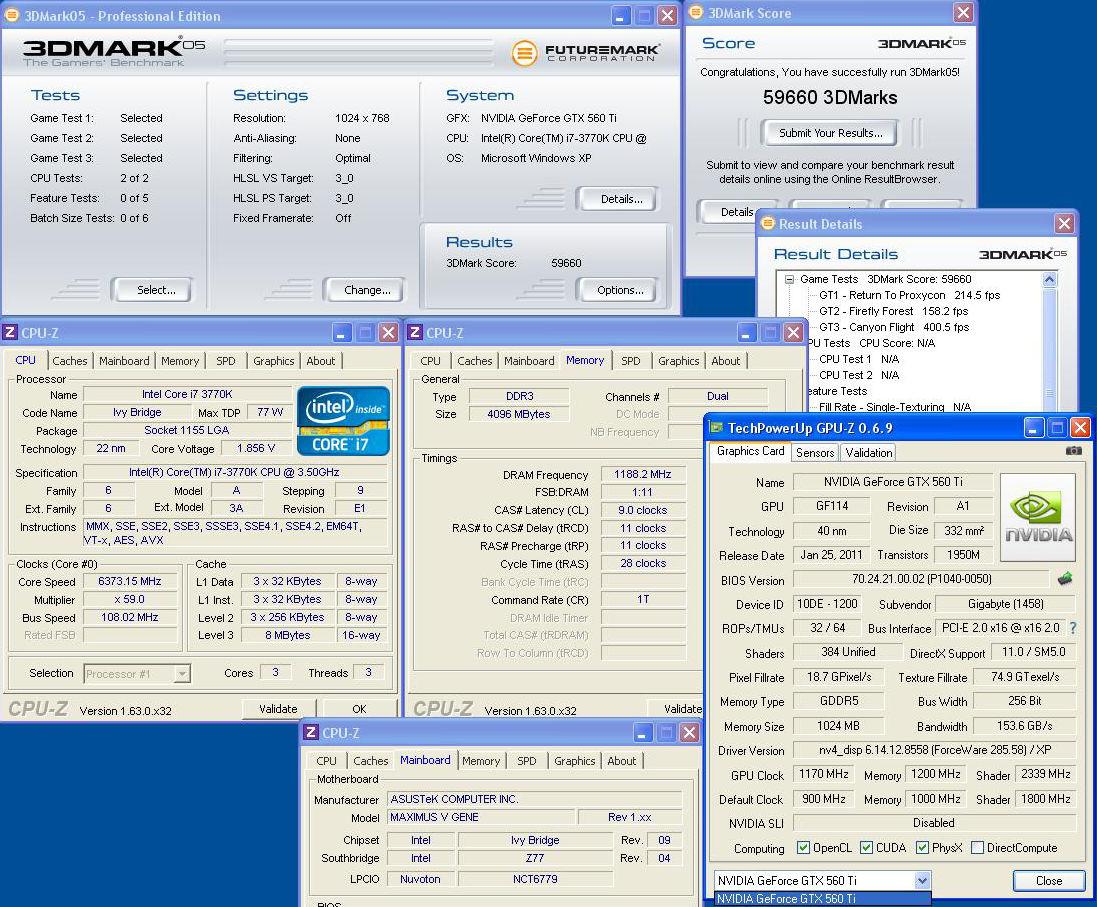Click the Bus Interface question mark in GPU-Z
This screenshot has height=907, width=1097.
1073,628
